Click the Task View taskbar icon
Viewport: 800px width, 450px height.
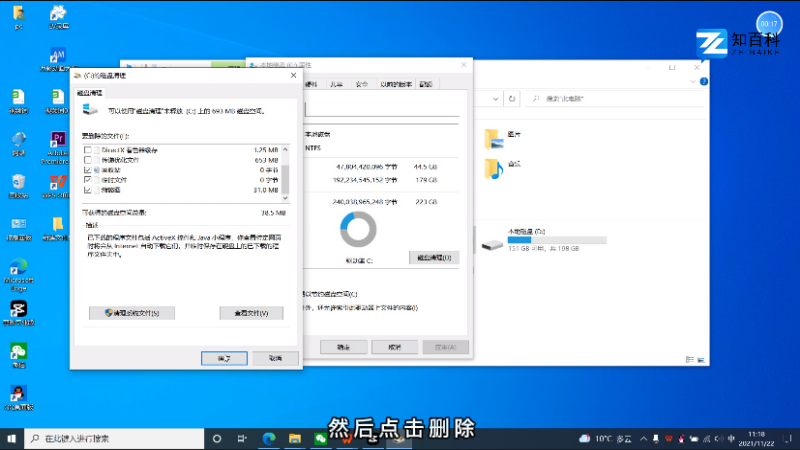coord(243,438)
